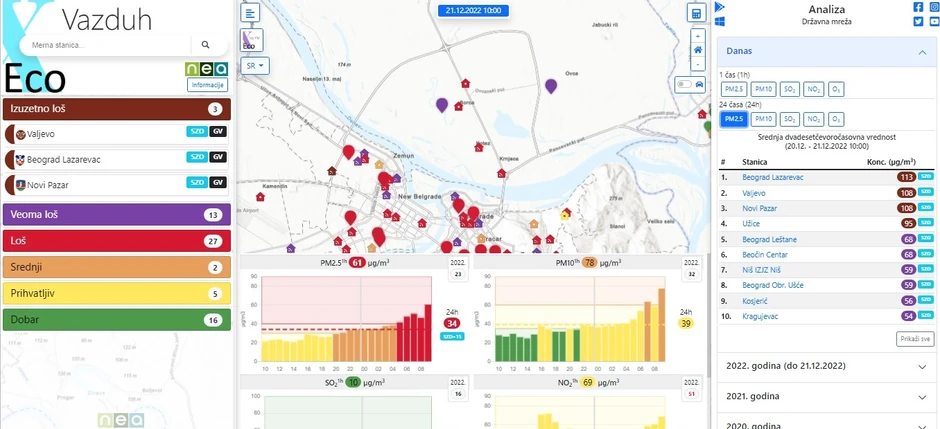
Task: Expand the Dobar category
Action: click(x=116, y=320)
